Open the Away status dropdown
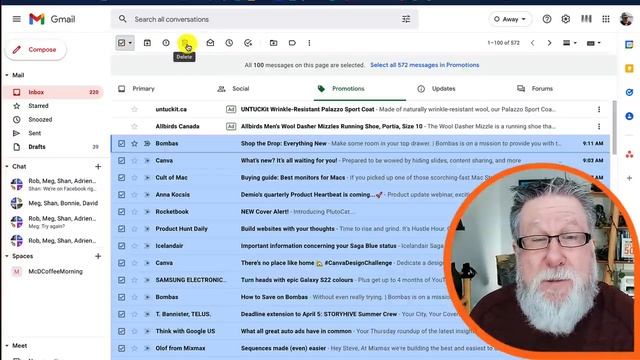 [x=510, y=19]
